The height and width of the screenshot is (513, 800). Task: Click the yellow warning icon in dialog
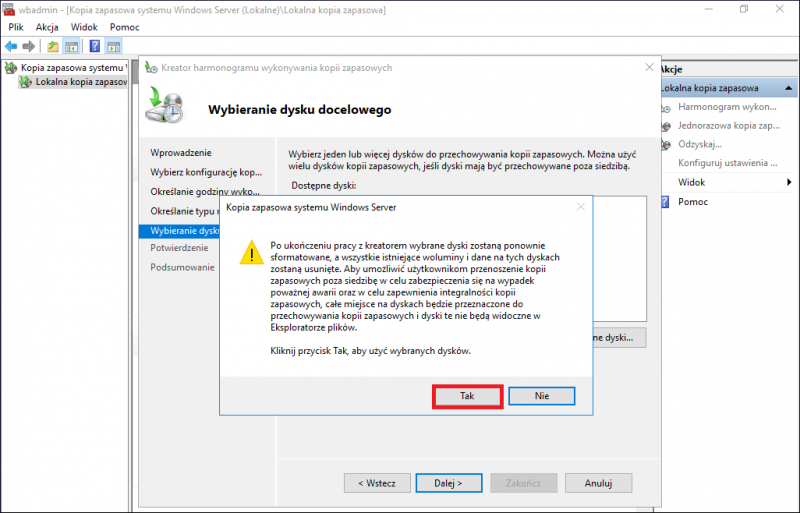coord(250,253)
